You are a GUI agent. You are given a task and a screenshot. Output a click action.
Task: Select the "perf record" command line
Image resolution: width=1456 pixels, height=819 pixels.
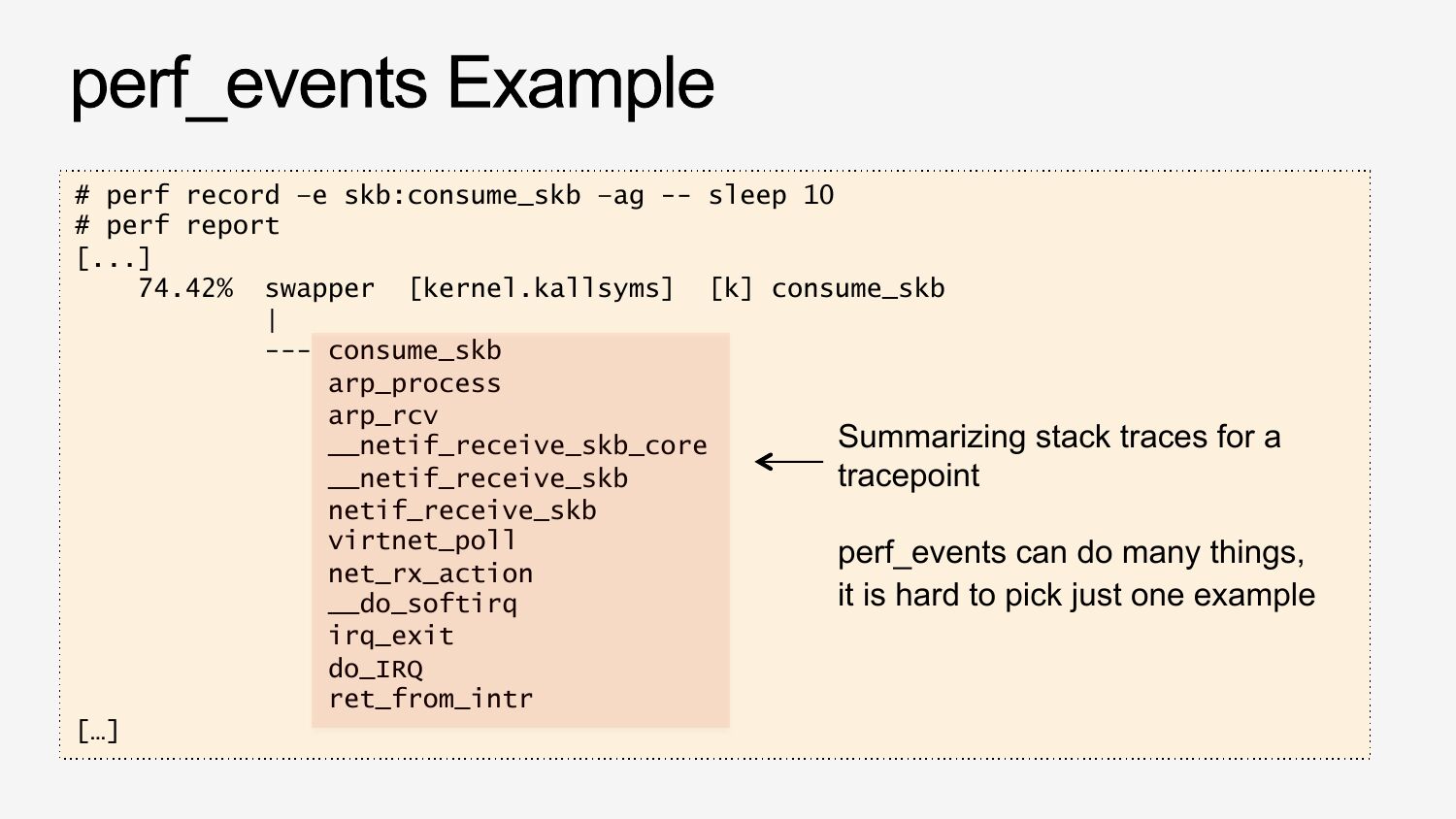tap(454, 195)
